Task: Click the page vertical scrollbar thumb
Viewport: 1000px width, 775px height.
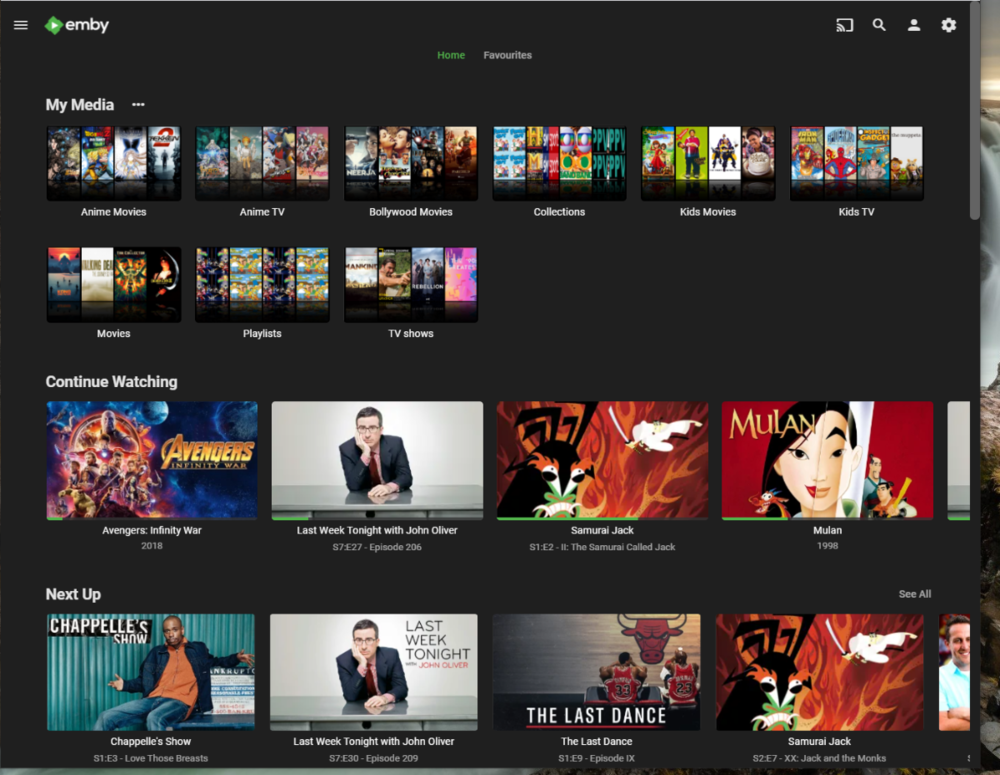Action: [x=974, y=112]
